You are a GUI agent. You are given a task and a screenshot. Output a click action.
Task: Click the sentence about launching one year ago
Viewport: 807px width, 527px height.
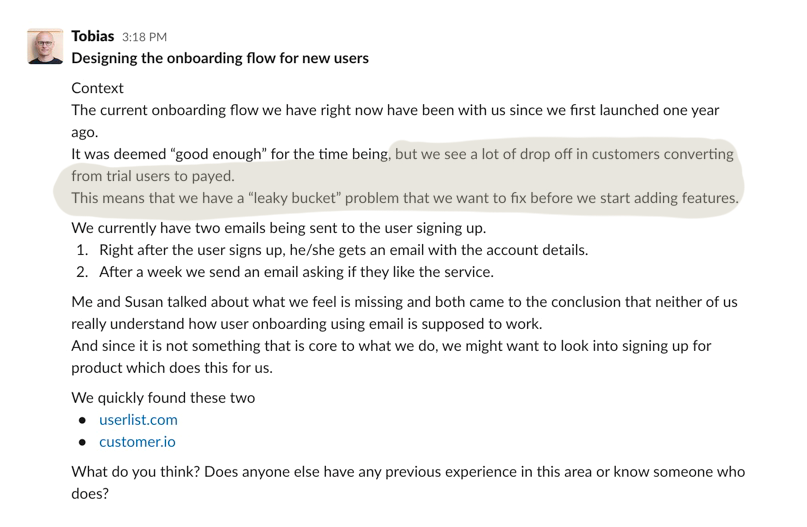coord(395,121)
